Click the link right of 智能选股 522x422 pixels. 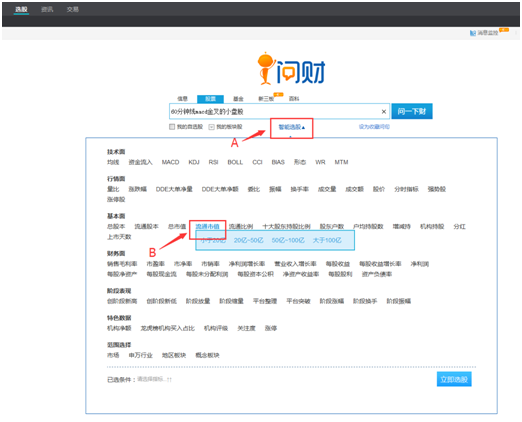(374, 127)
